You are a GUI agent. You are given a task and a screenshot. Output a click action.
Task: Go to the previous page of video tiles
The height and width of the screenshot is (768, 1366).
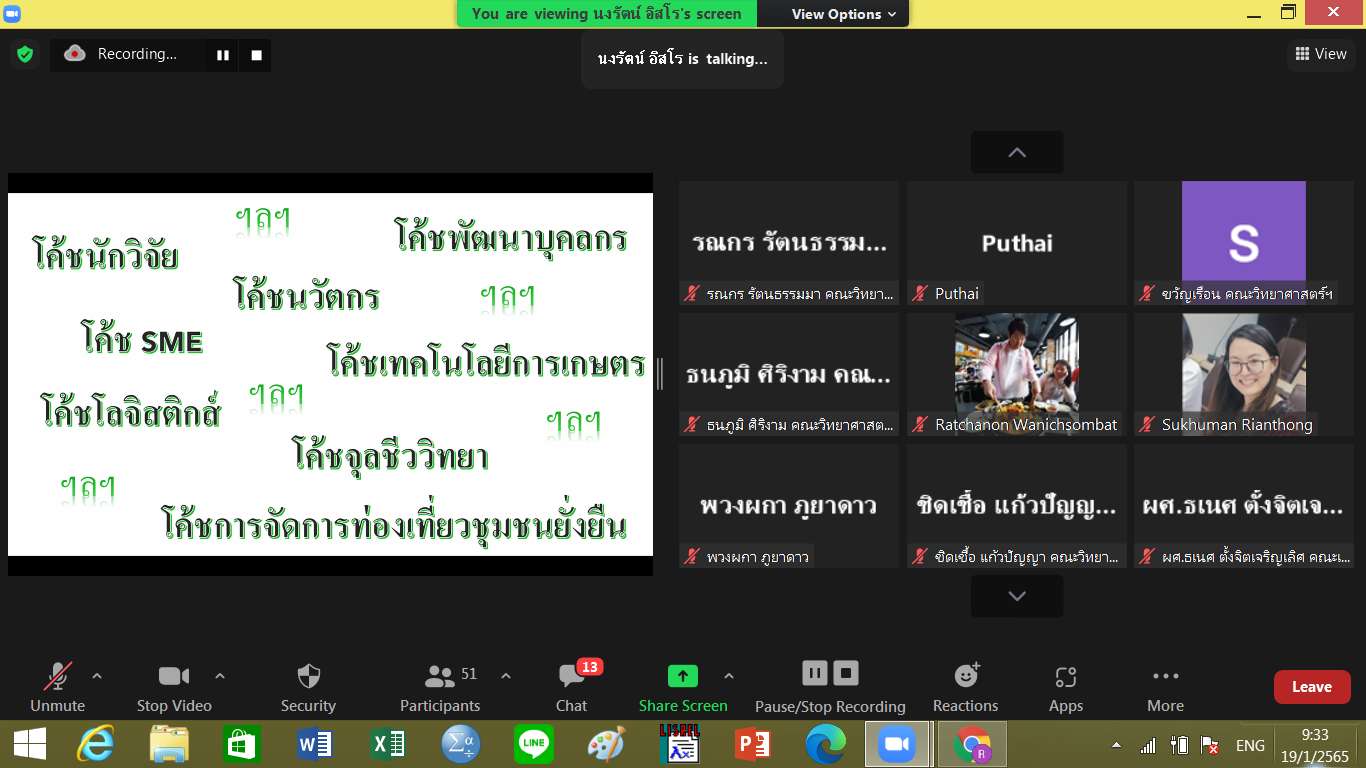1017,152
